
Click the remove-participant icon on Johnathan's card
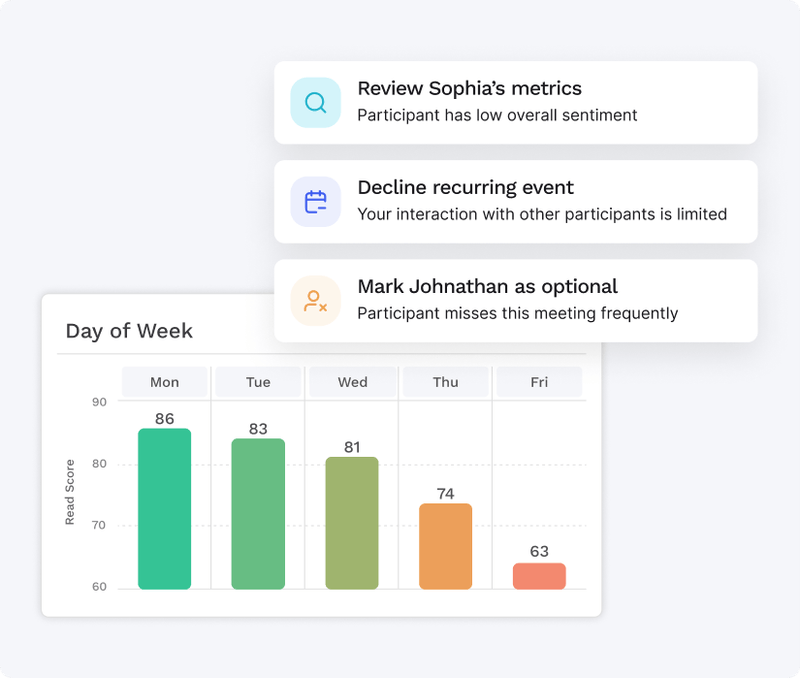[x=315, y=300]
